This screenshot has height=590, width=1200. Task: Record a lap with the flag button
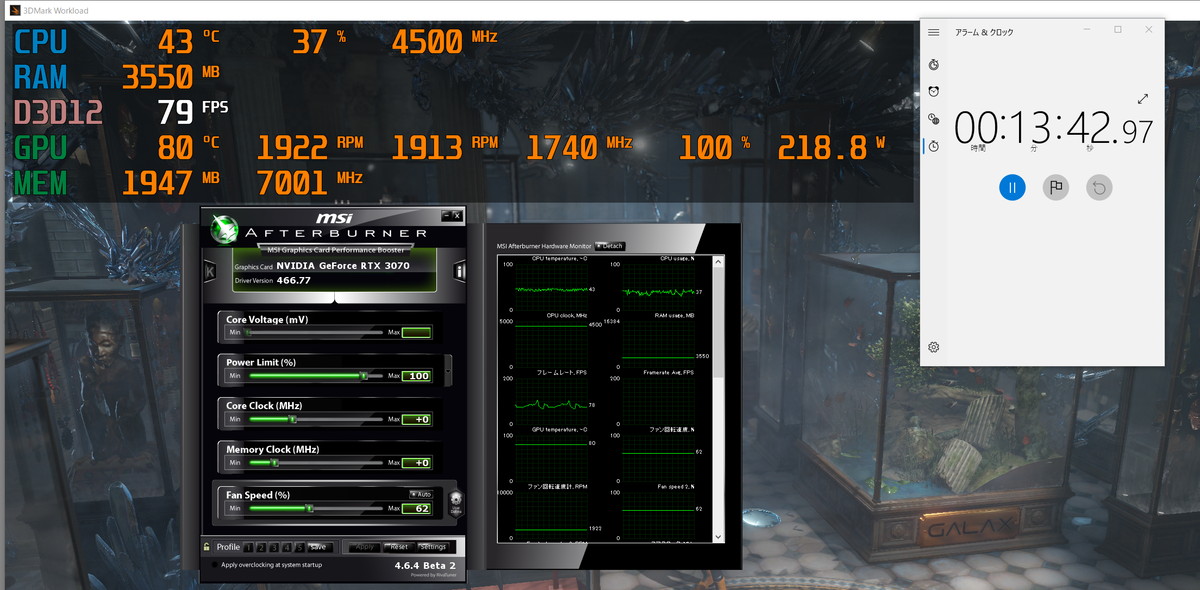(x=1056, y=187)
